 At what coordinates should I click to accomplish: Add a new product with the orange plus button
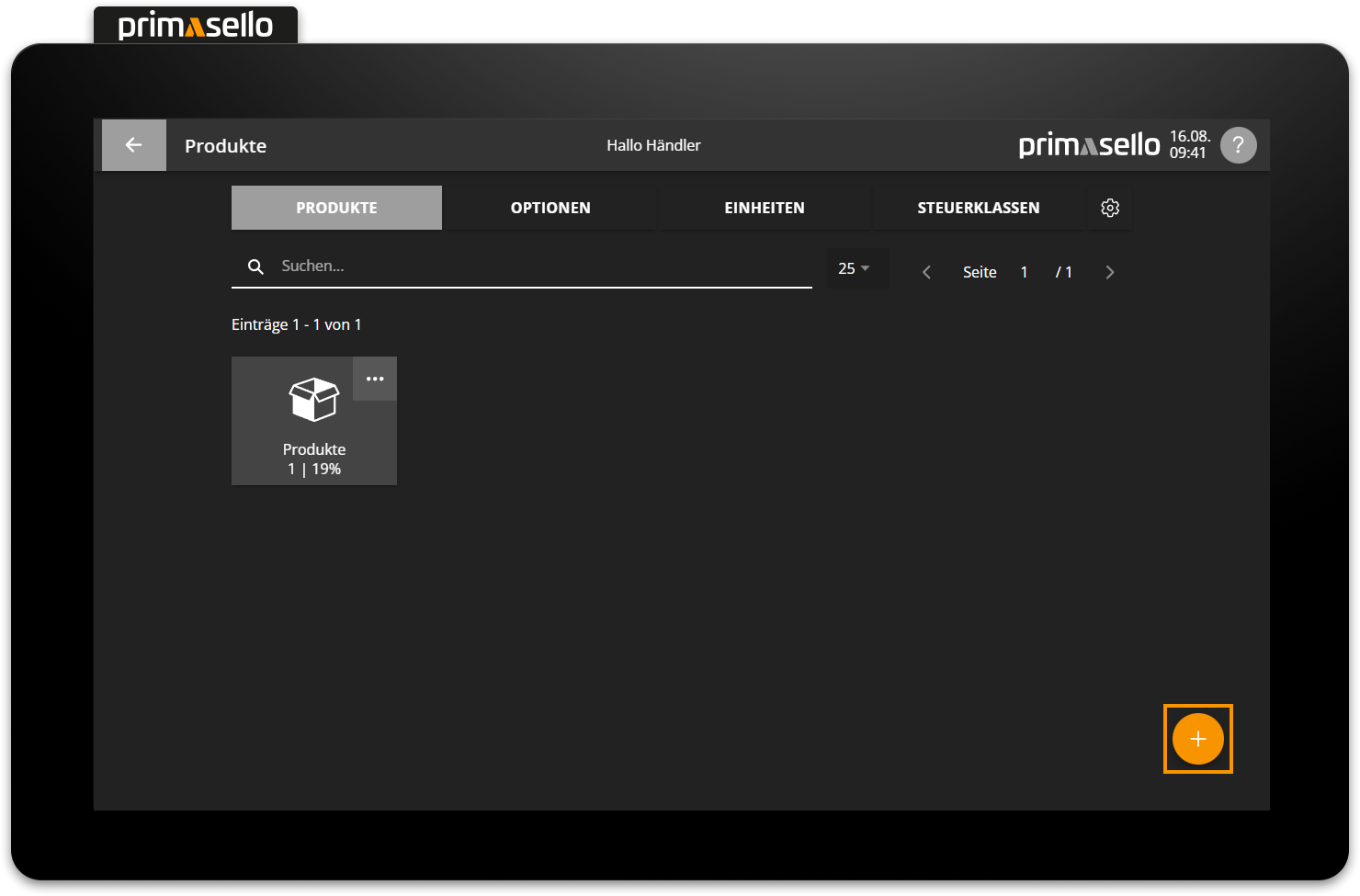click(x=1197, y=739)
